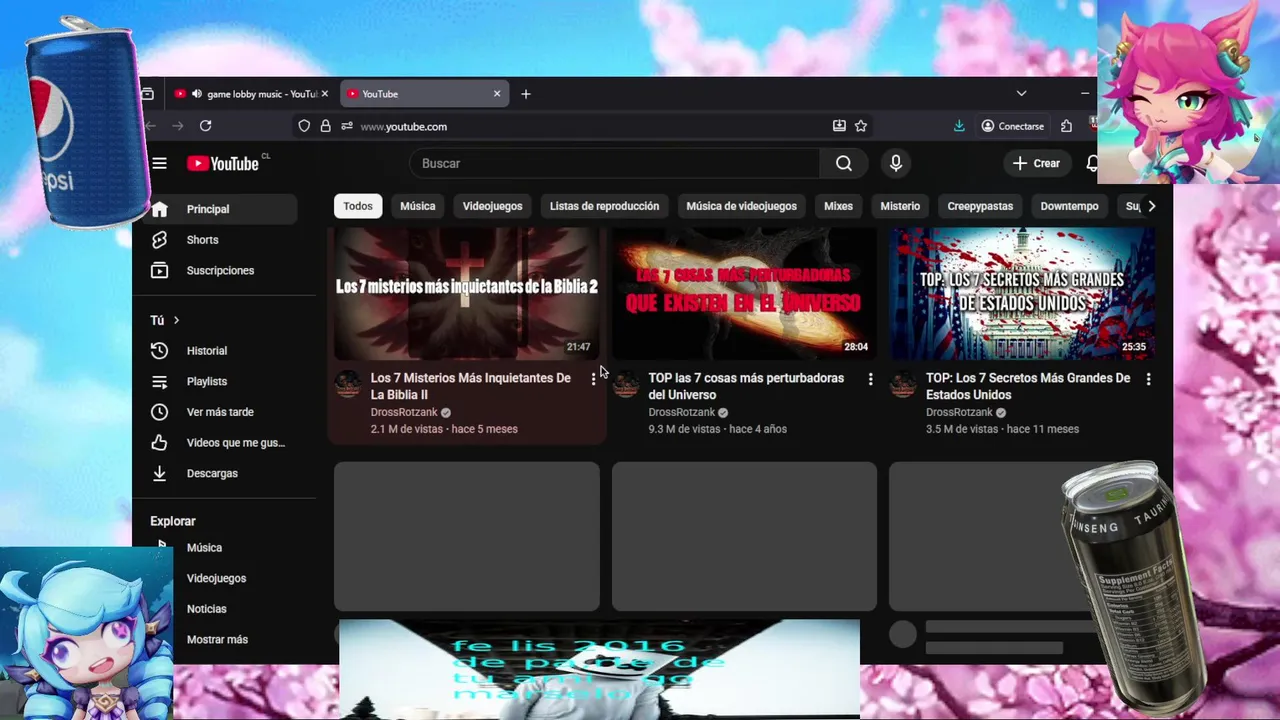The height and width of the screenshot is (720, 1280).
Task: Select Música de videojuegos chip
Action: (741, 206)
